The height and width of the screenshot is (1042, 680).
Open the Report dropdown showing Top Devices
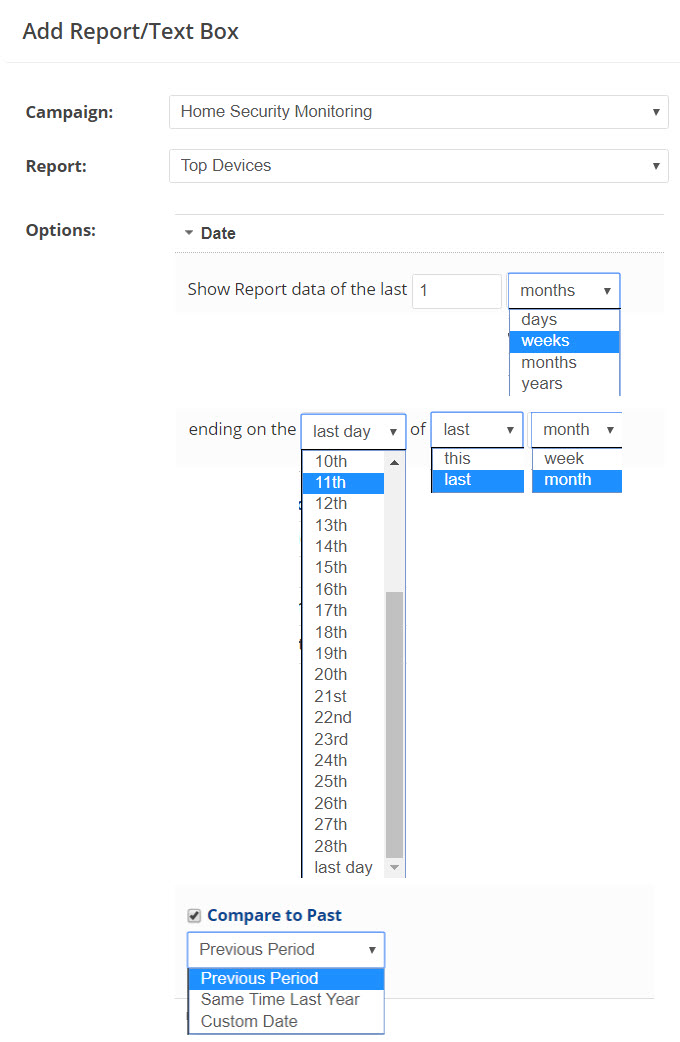point(418,166)
